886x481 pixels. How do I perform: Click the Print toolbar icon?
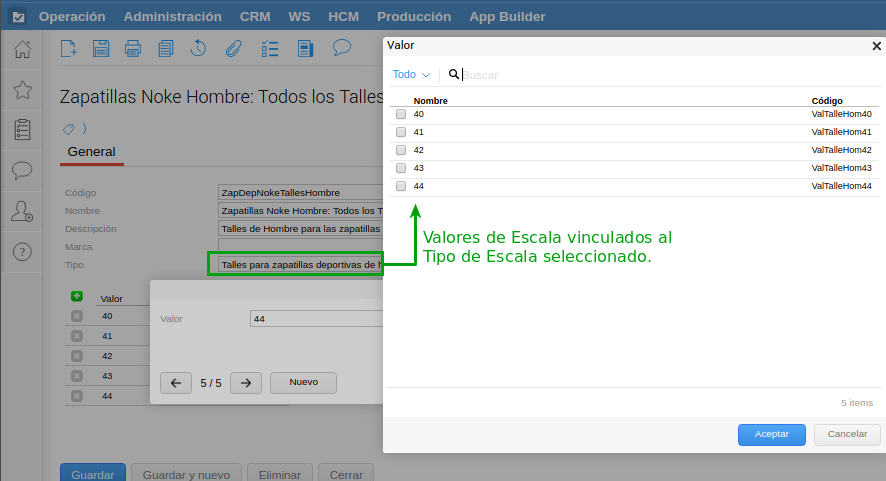click(x=133, y=48)
